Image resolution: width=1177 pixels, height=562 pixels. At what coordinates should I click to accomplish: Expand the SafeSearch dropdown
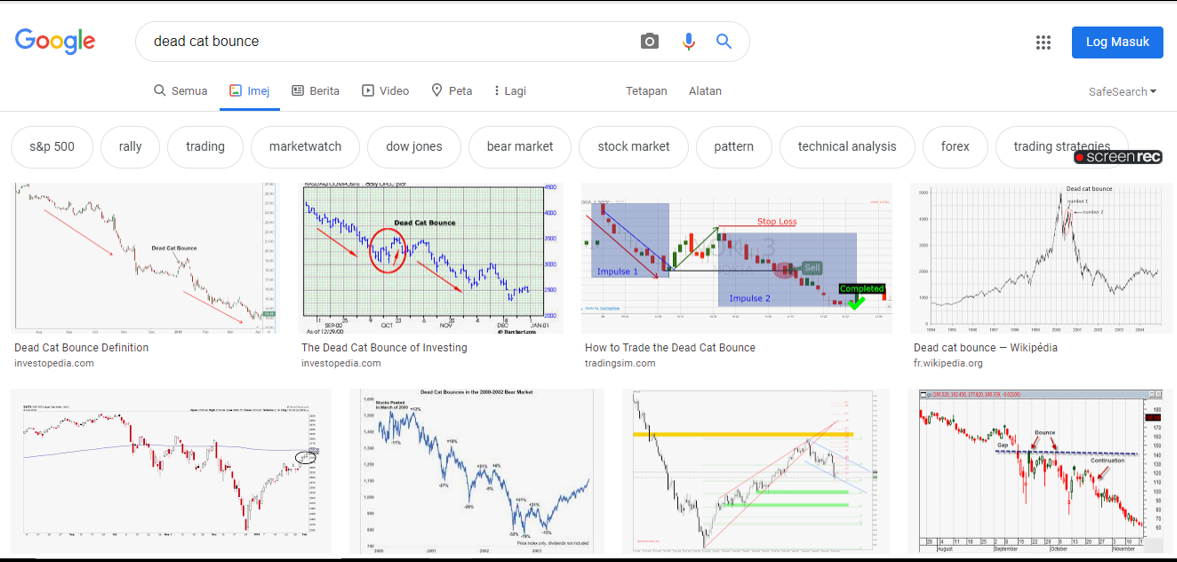tap(1122, 92)
